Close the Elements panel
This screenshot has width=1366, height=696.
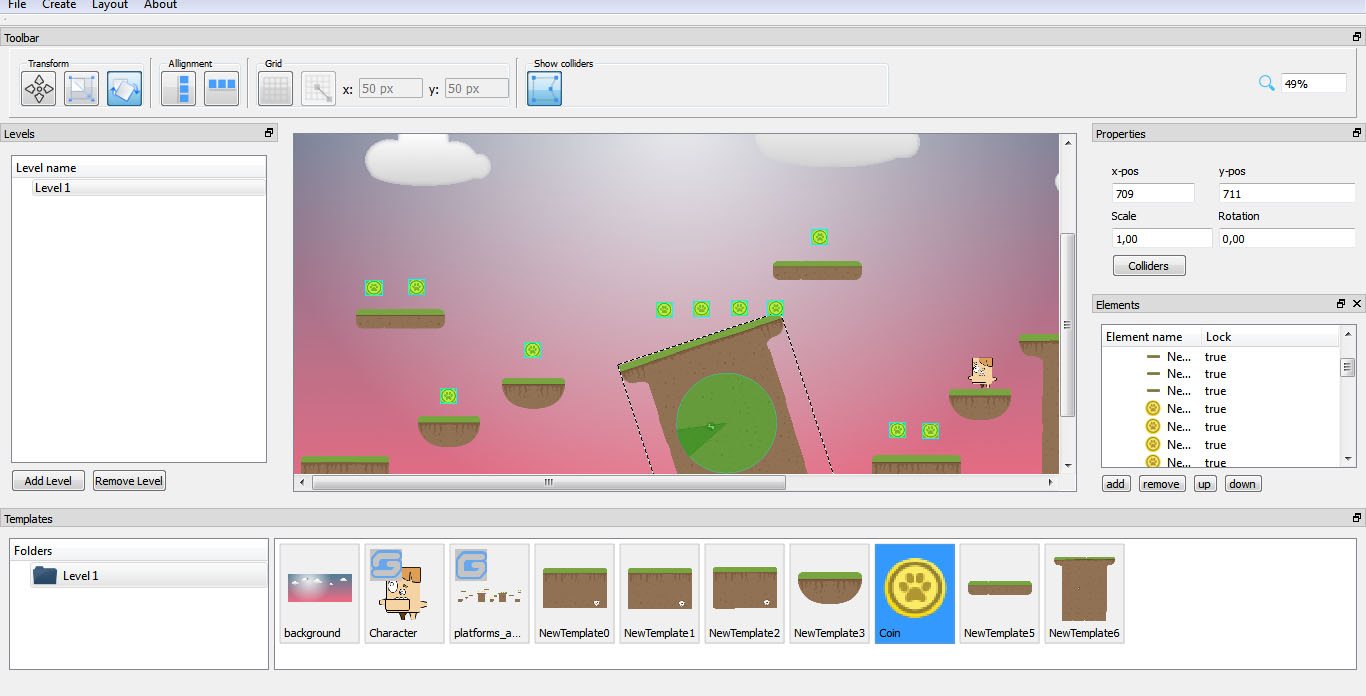click(x=1357, y=303)
